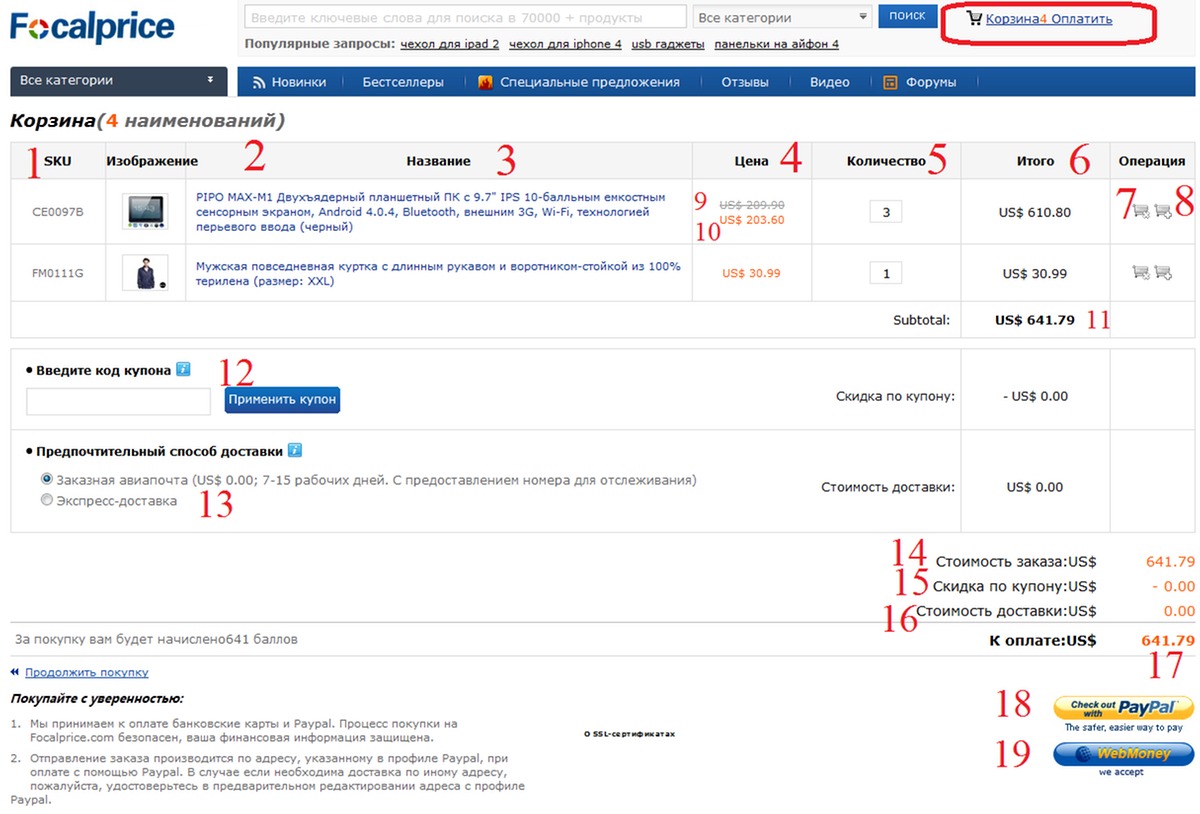Click the Focalprice logo
The image size is (1200, 814).
pos(92,27)
